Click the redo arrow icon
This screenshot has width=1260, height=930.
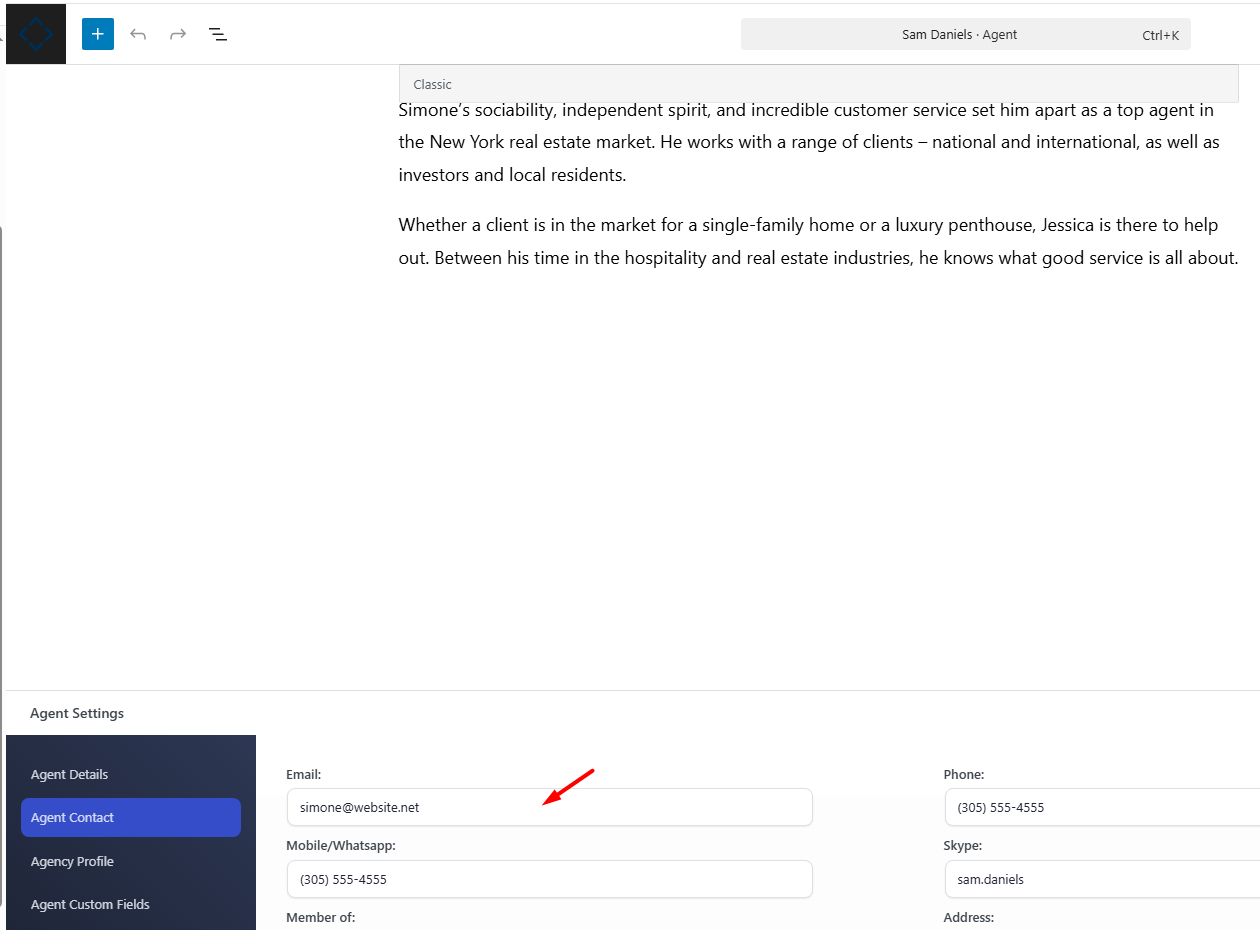(x=178, y=34)
